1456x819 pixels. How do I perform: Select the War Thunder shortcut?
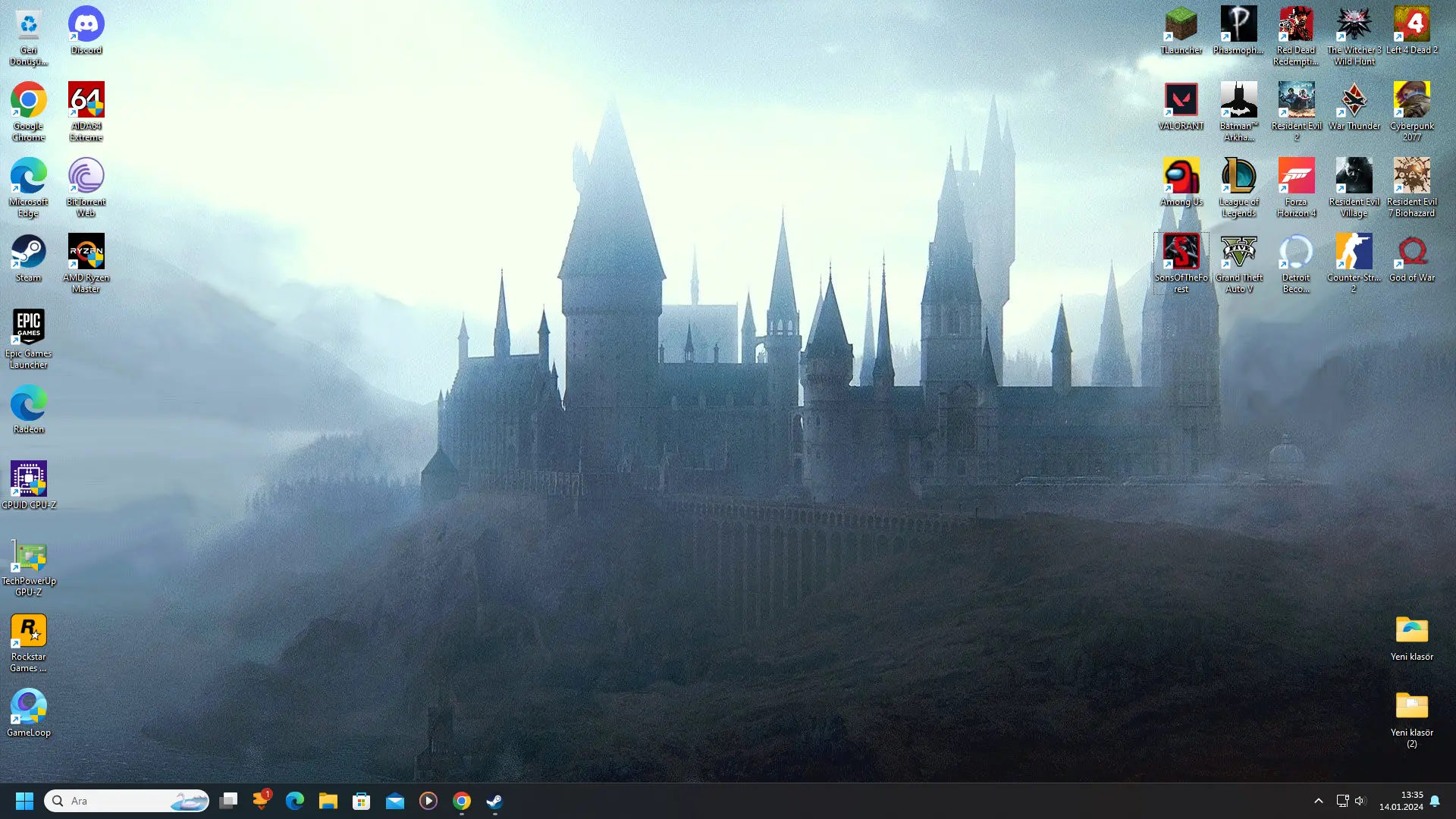tap(1354, 107)
